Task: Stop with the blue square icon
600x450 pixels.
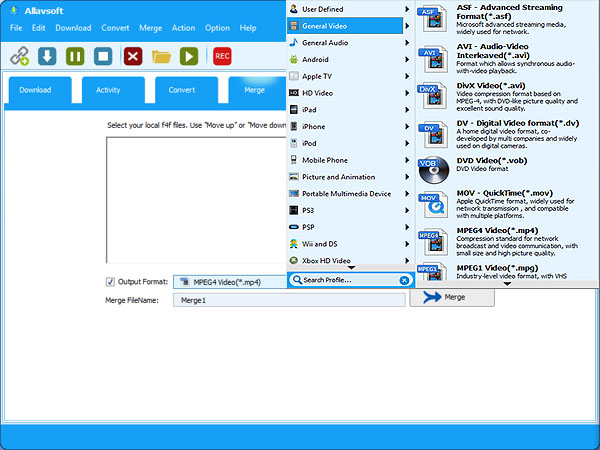Action: 103,56
